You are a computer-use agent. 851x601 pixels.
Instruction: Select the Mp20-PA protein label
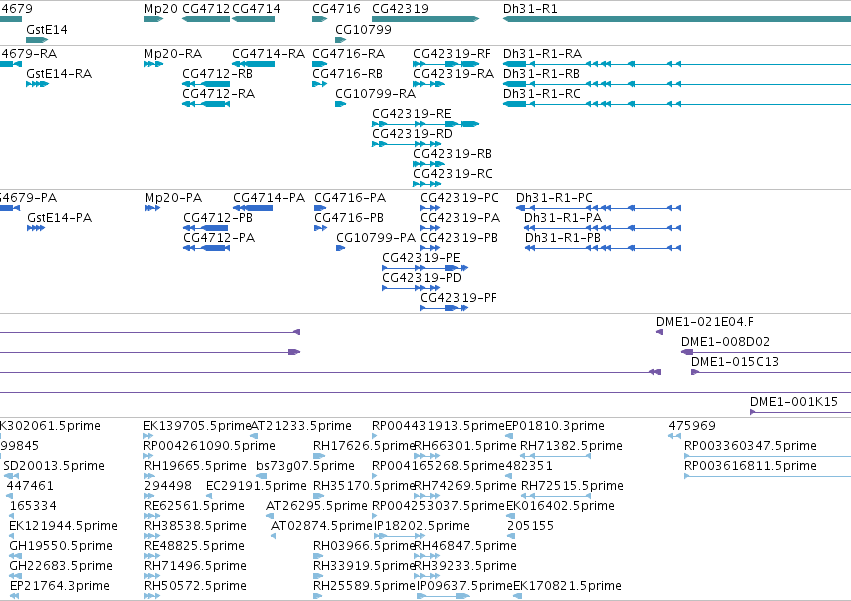tap(174, 198)
